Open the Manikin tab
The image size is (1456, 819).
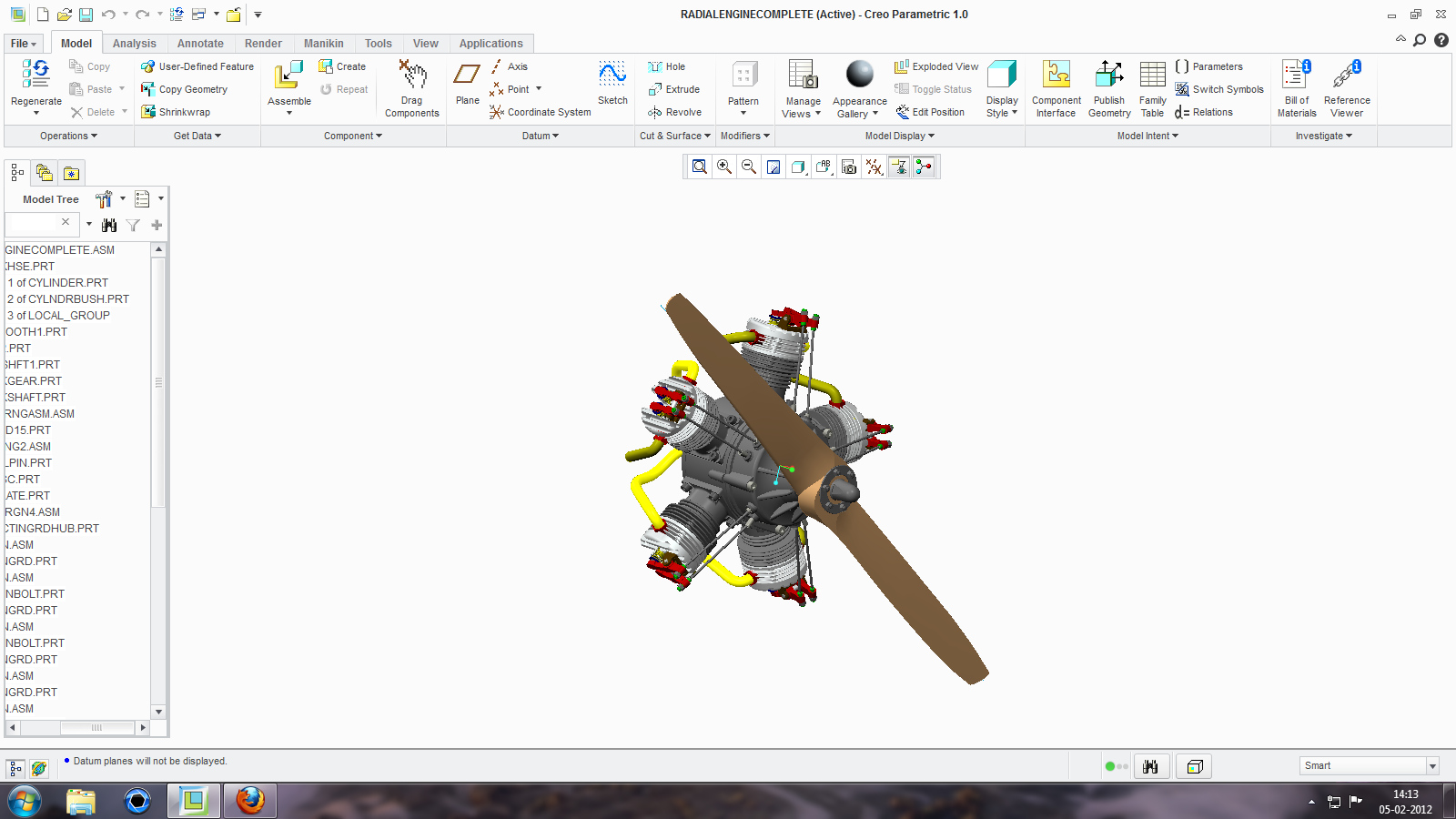coord(324,44)
